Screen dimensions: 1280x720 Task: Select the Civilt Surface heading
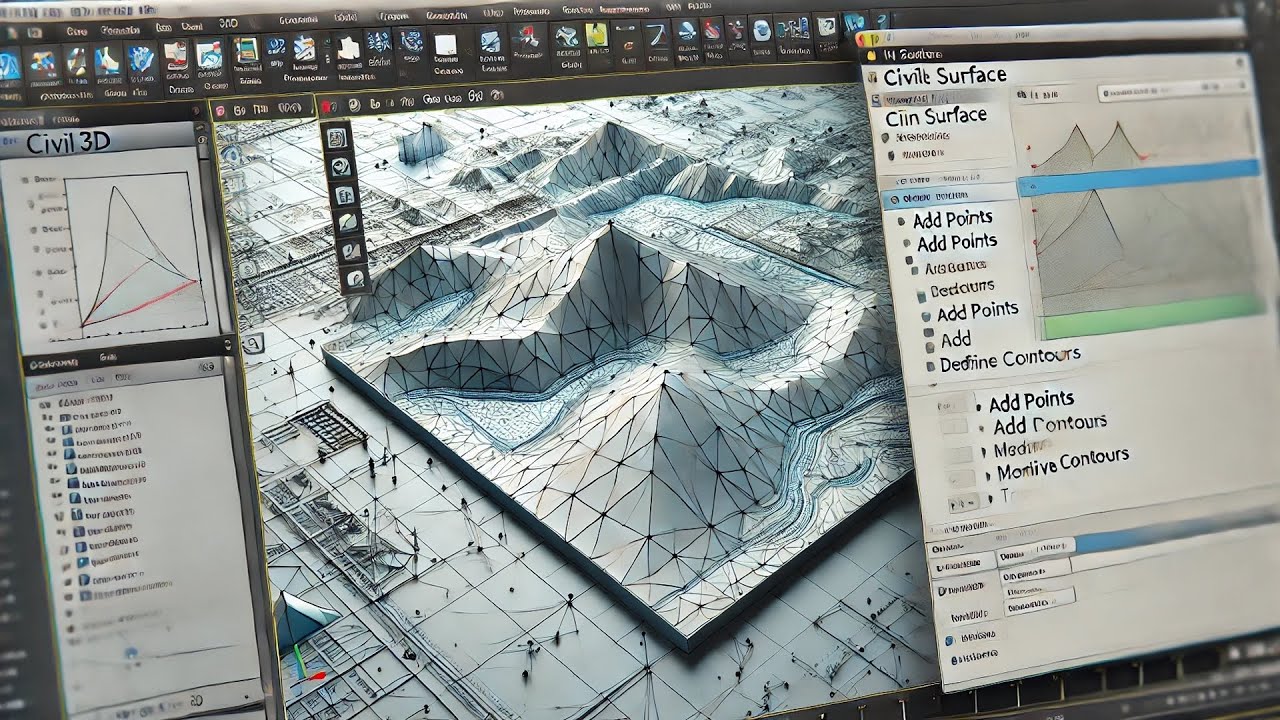coord(945,75)
